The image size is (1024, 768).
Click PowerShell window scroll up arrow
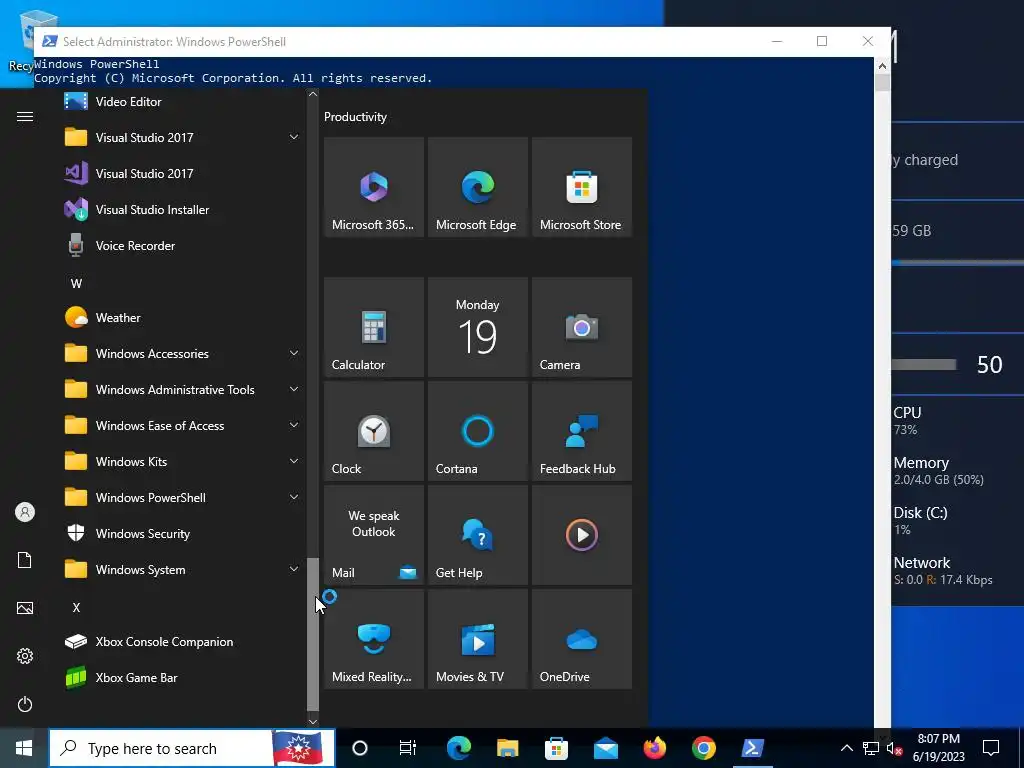click(882, 65)
